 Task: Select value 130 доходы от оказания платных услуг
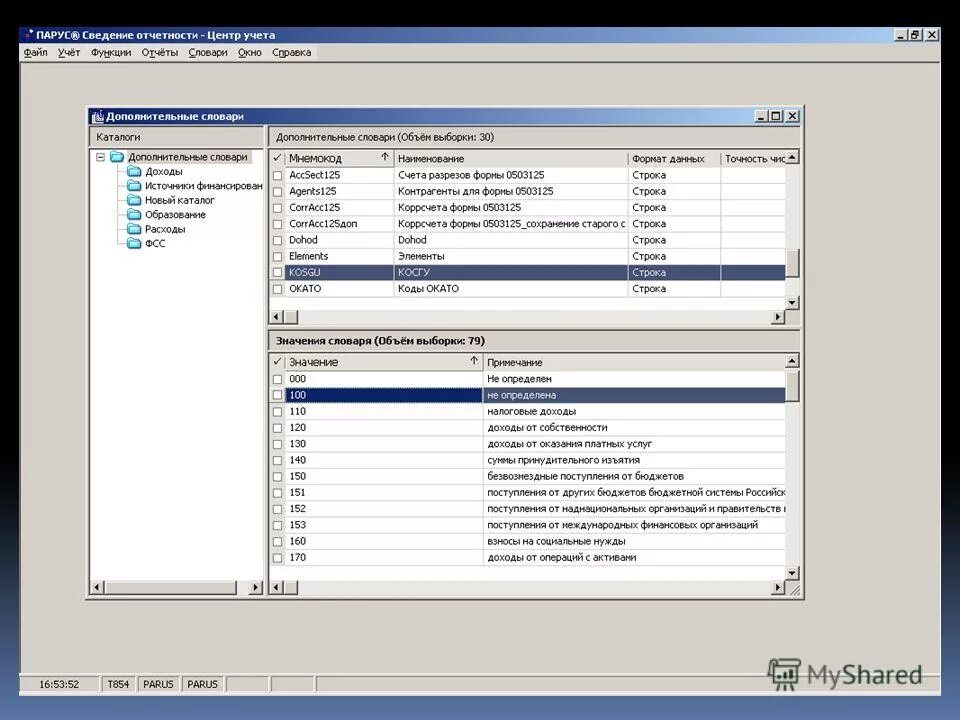(528, 444)
